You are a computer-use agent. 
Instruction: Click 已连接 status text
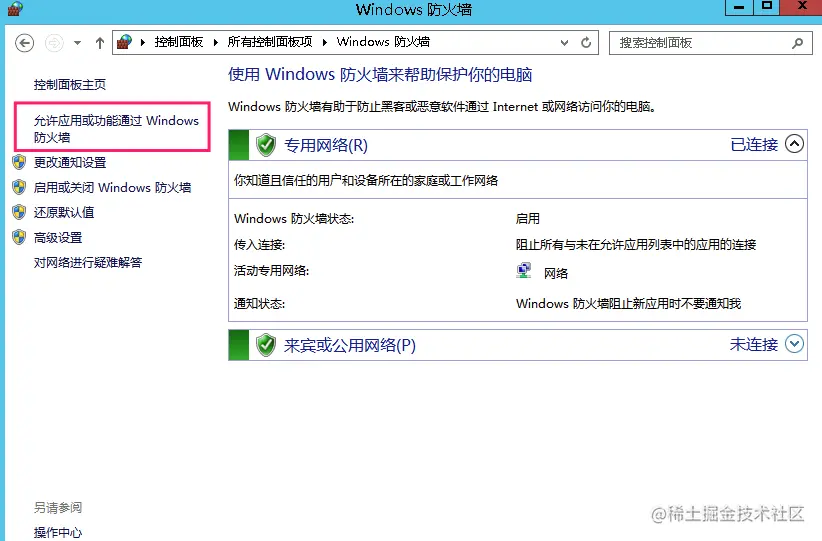tap(754, 145)
